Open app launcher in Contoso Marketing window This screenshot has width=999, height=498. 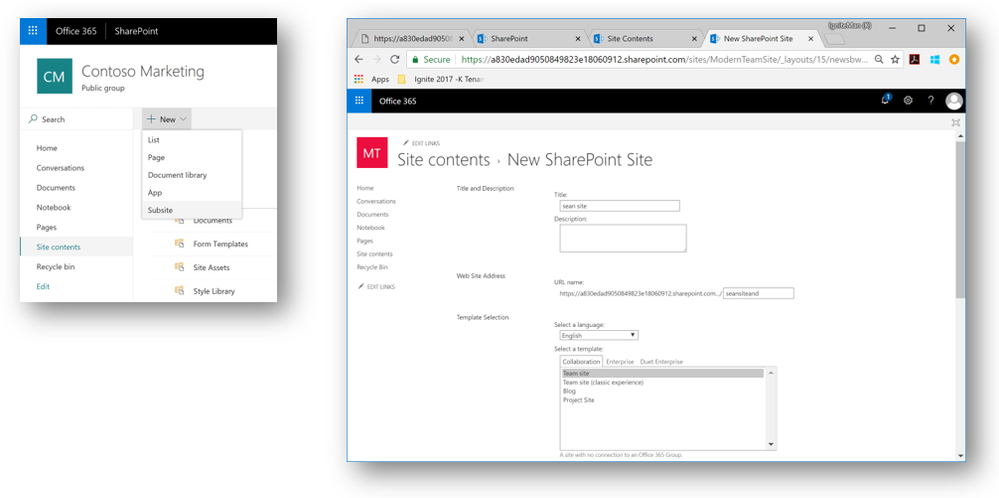point(33,31)
